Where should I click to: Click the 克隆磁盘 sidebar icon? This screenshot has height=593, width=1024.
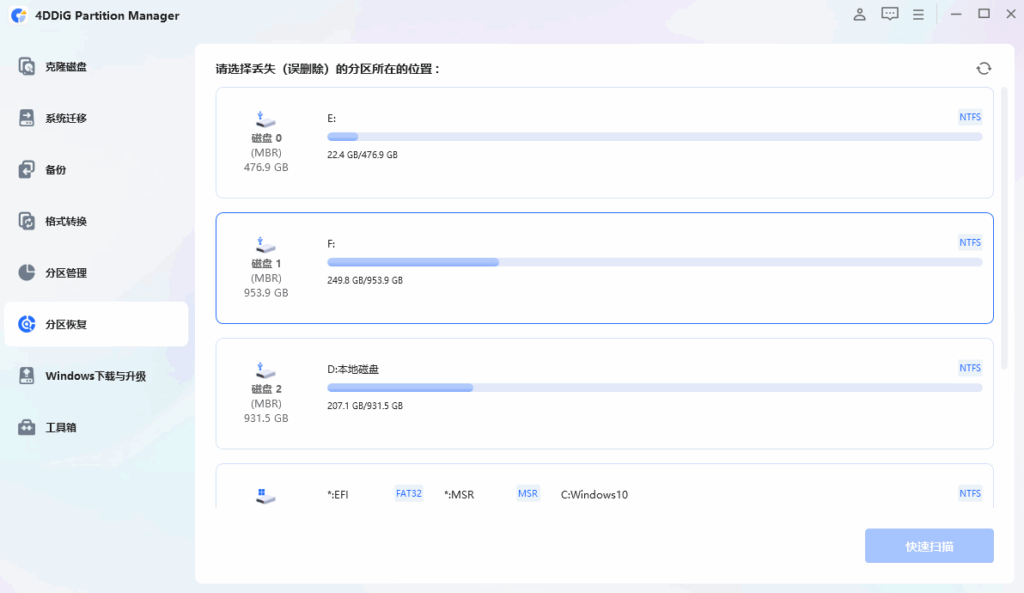pyautogui.click(x=27, y=66)
